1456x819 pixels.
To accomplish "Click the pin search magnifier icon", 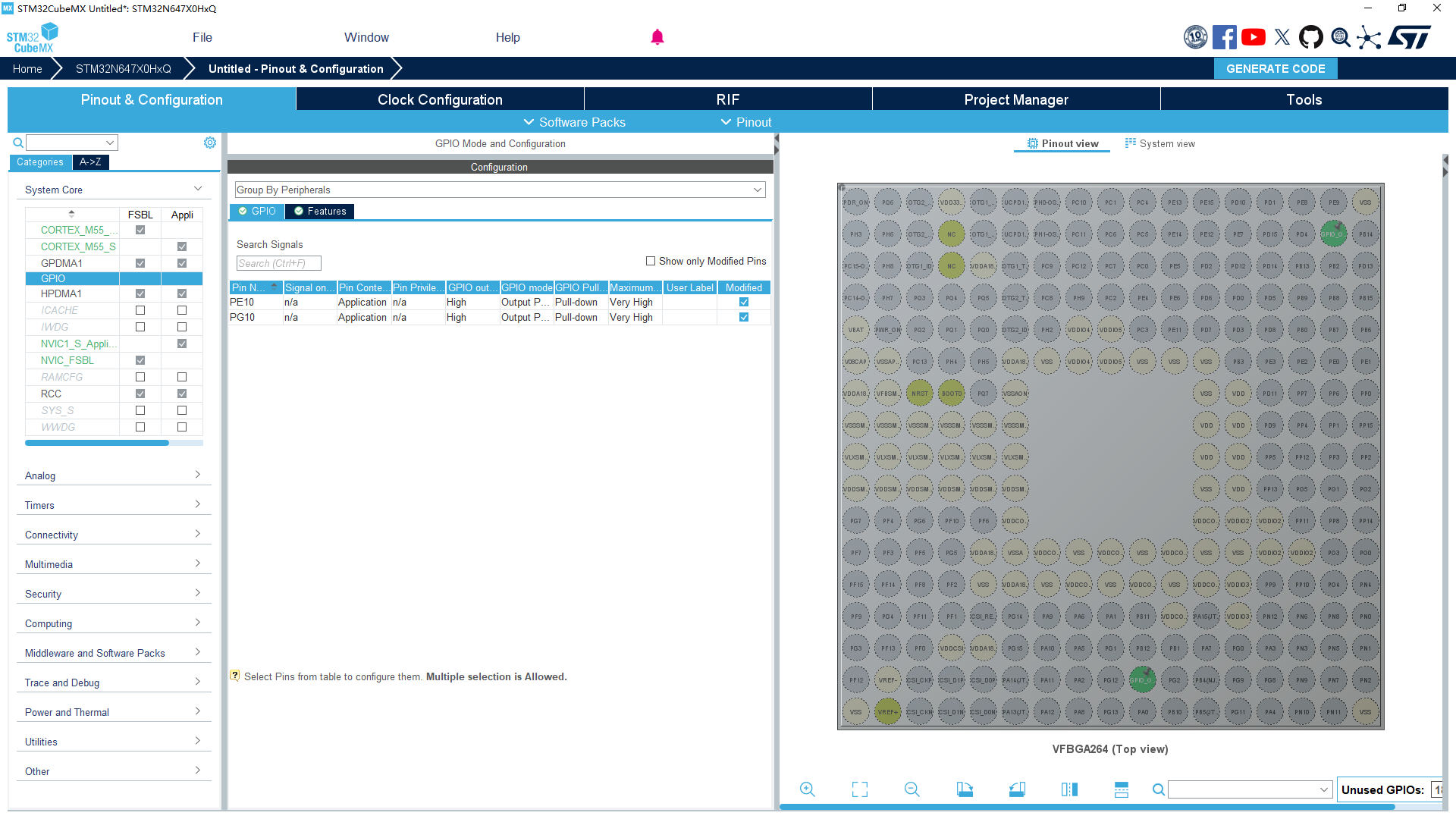I will pyautogui.click(x=1159, y=789).
